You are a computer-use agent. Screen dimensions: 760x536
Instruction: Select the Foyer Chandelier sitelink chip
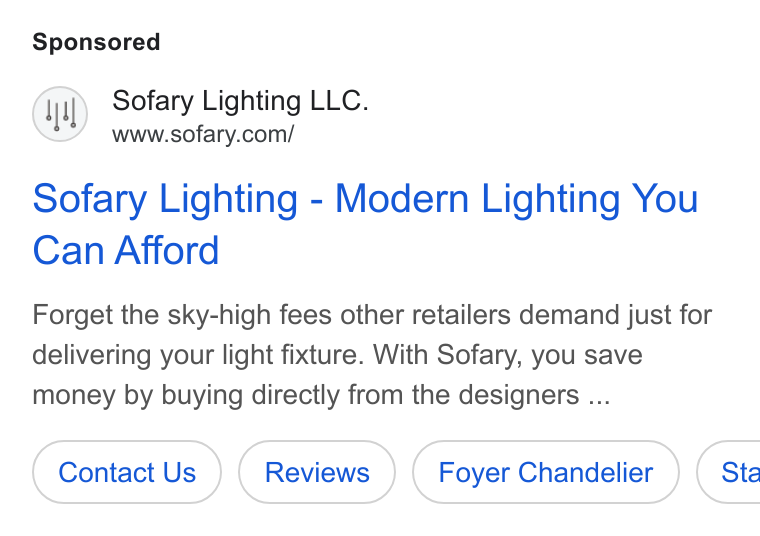pyautogui.click(x=546, y=472)
